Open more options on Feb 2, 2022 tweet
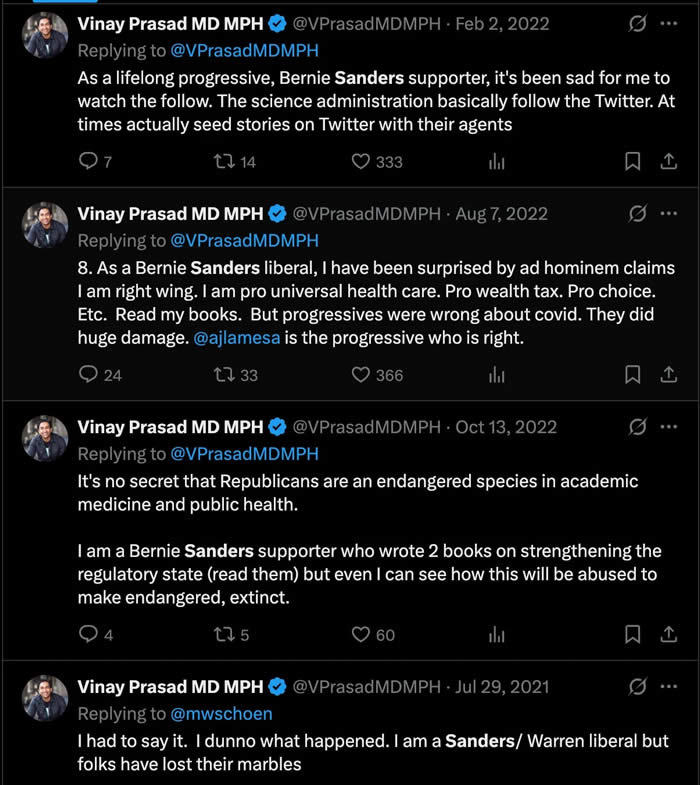 tap(669, 24)
